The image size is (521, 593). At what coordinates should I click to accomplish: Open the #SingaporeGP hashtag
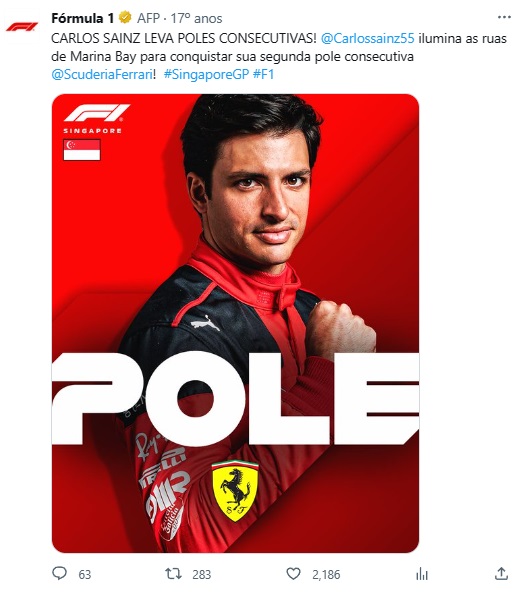(206, 74)
